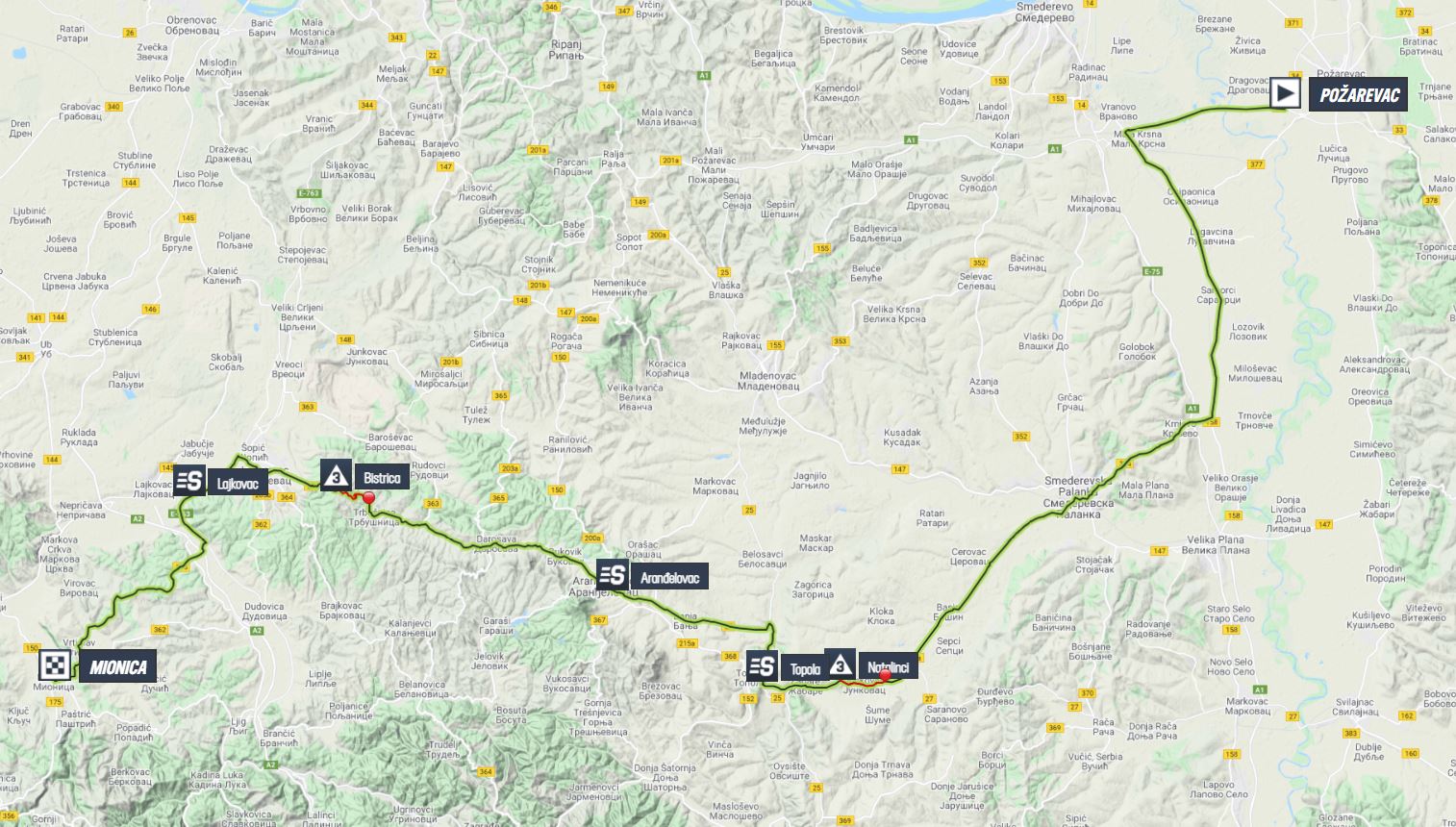Viewport: 1456px width, 827px height.
Task: Click the start flag icon at Požarevac
Action: (x=1286, y=93)
